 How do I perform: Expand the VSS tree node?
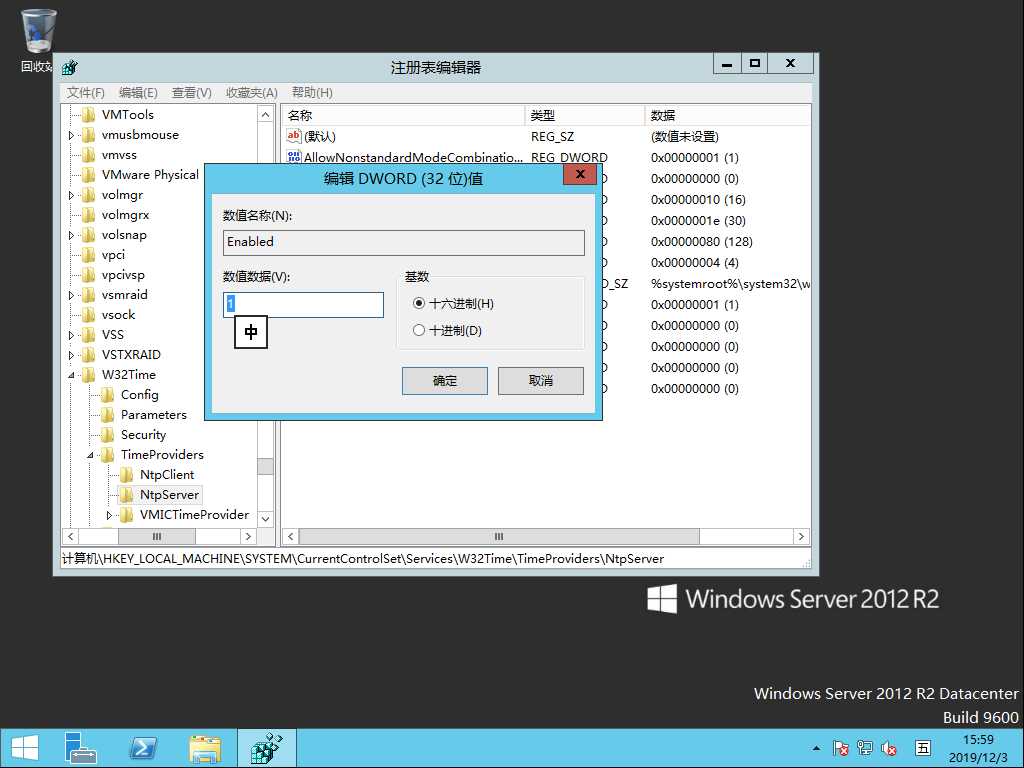[x=71, y=335]
